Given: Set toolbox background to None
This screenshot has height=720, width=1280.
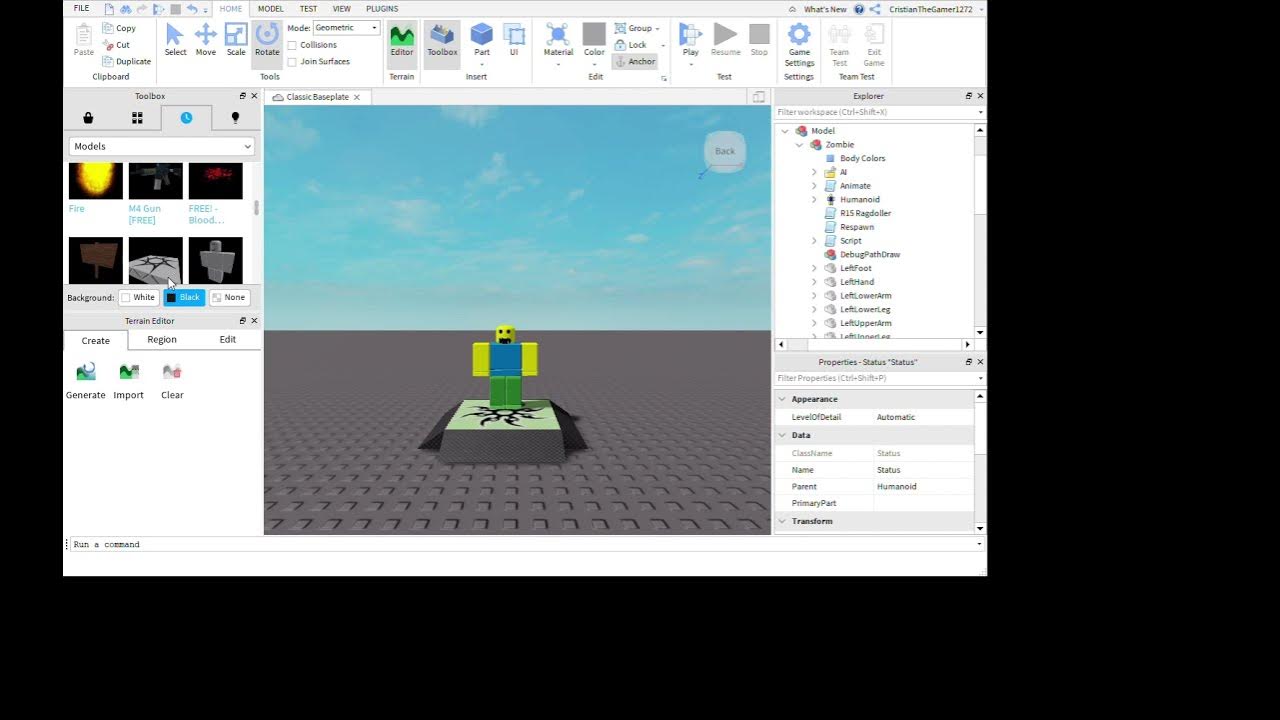Looking at the screenshot, I should point(229,297).
